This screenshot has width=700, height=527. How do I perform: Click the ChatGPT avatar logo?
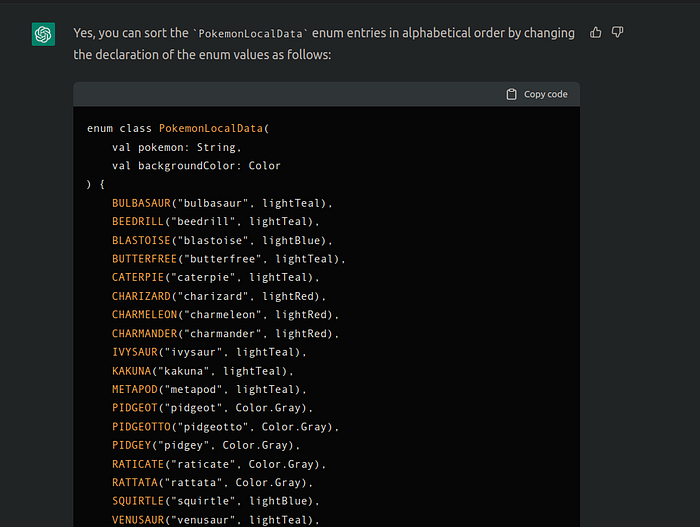point(43,34)
